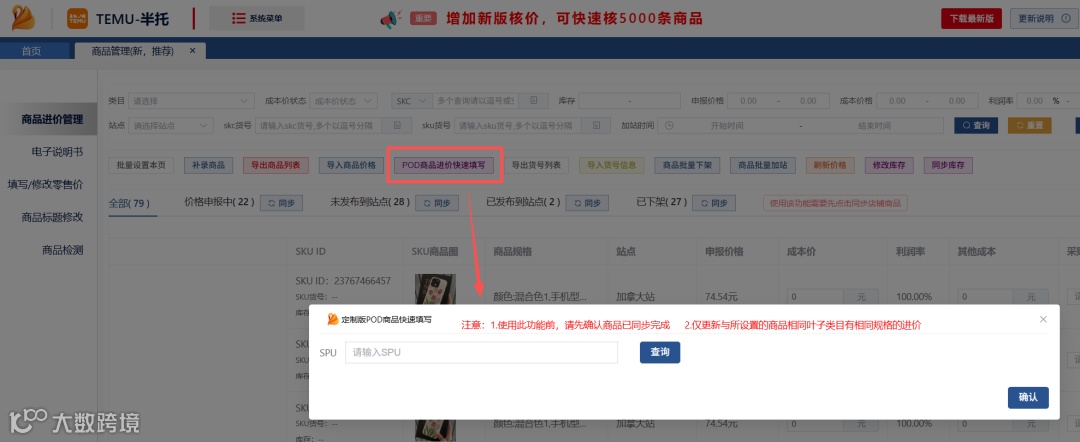This screenshot has width=1080, height=442.
Task: Click the 刷新价格 button
Action: pyautogui.click(x=830, y=165)
